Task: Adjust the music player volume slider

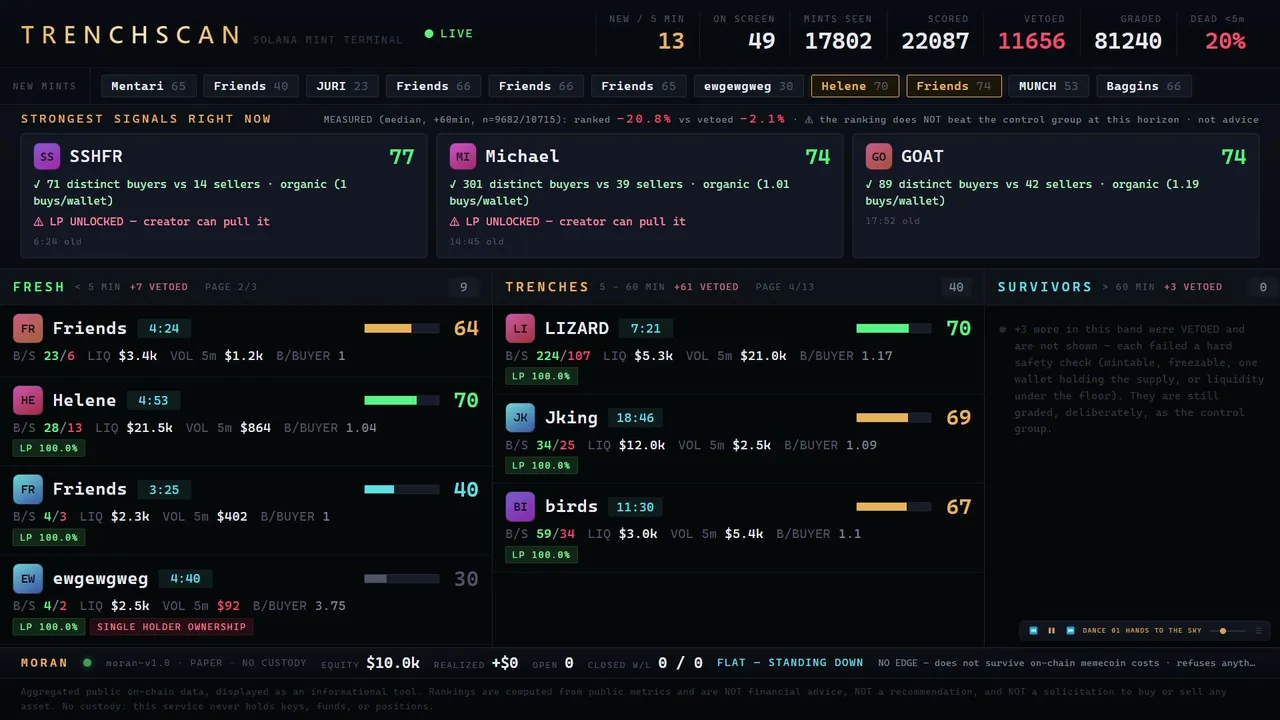Action: pos(1227,631)
